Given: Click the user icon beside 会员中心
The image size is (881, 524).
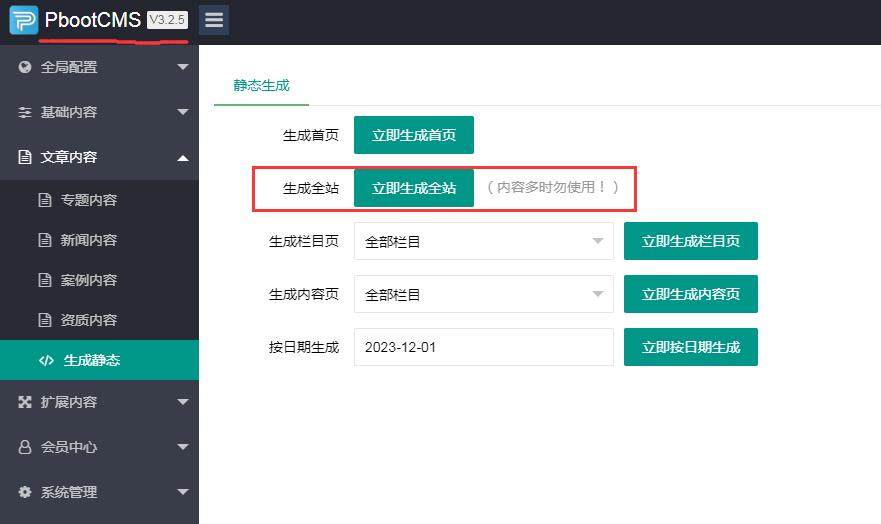Looking at the screenshot, I should click(25, 447).
